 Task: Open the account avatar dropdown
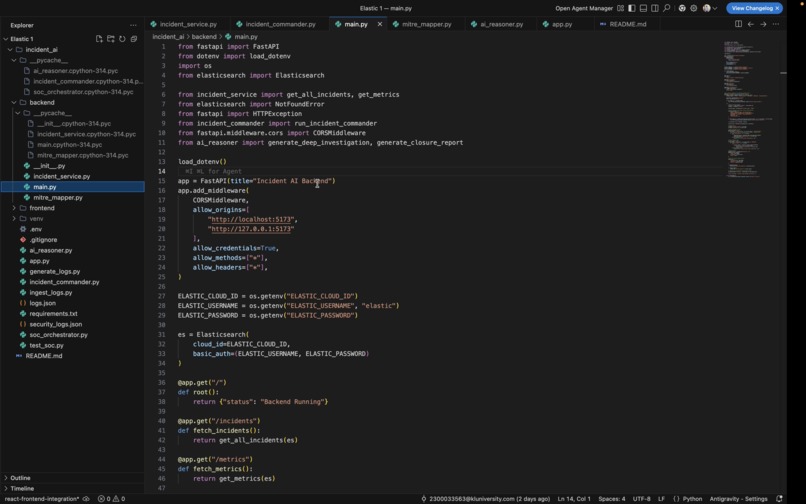710,8
